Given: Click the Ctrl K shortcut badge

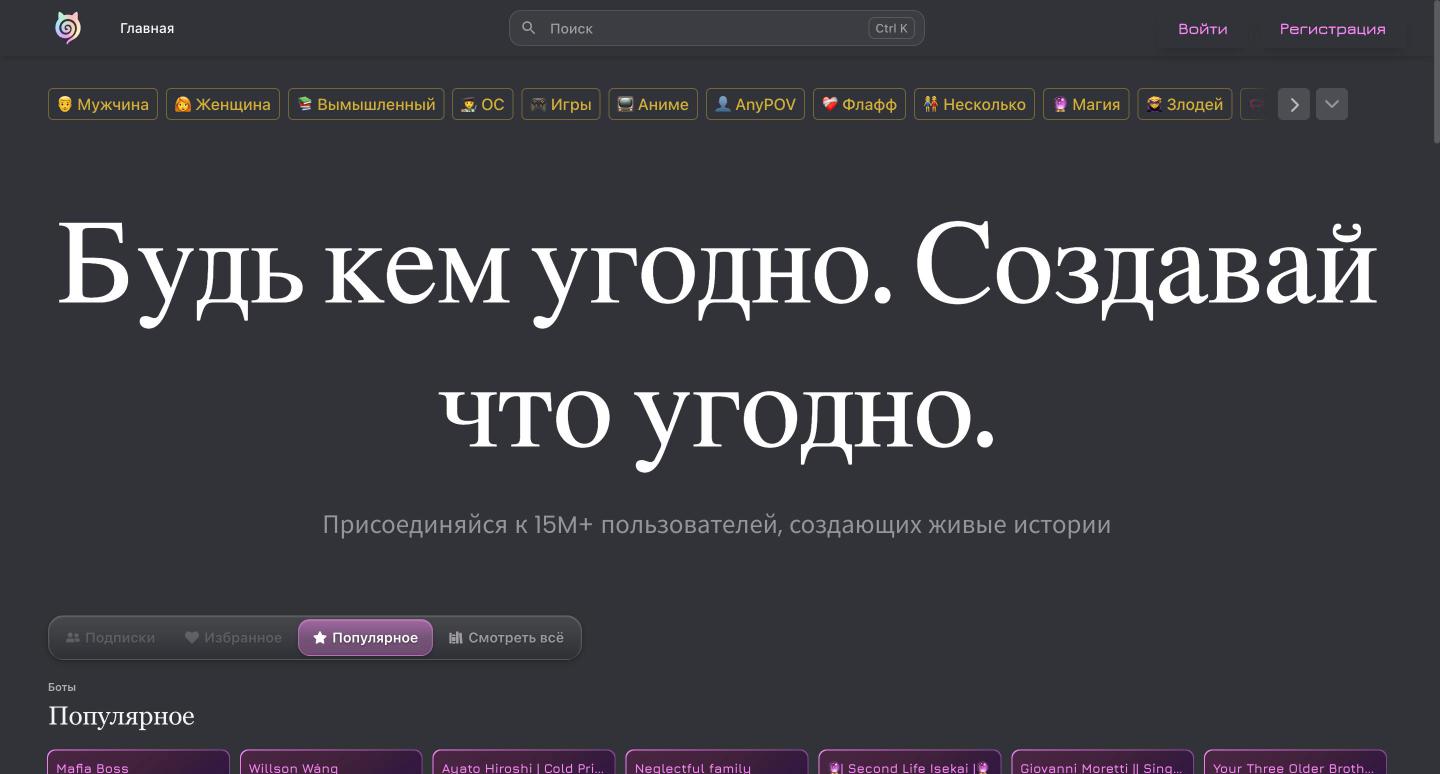Looking at the screenshot, I should pyautogui.click(x=891, y=28).
